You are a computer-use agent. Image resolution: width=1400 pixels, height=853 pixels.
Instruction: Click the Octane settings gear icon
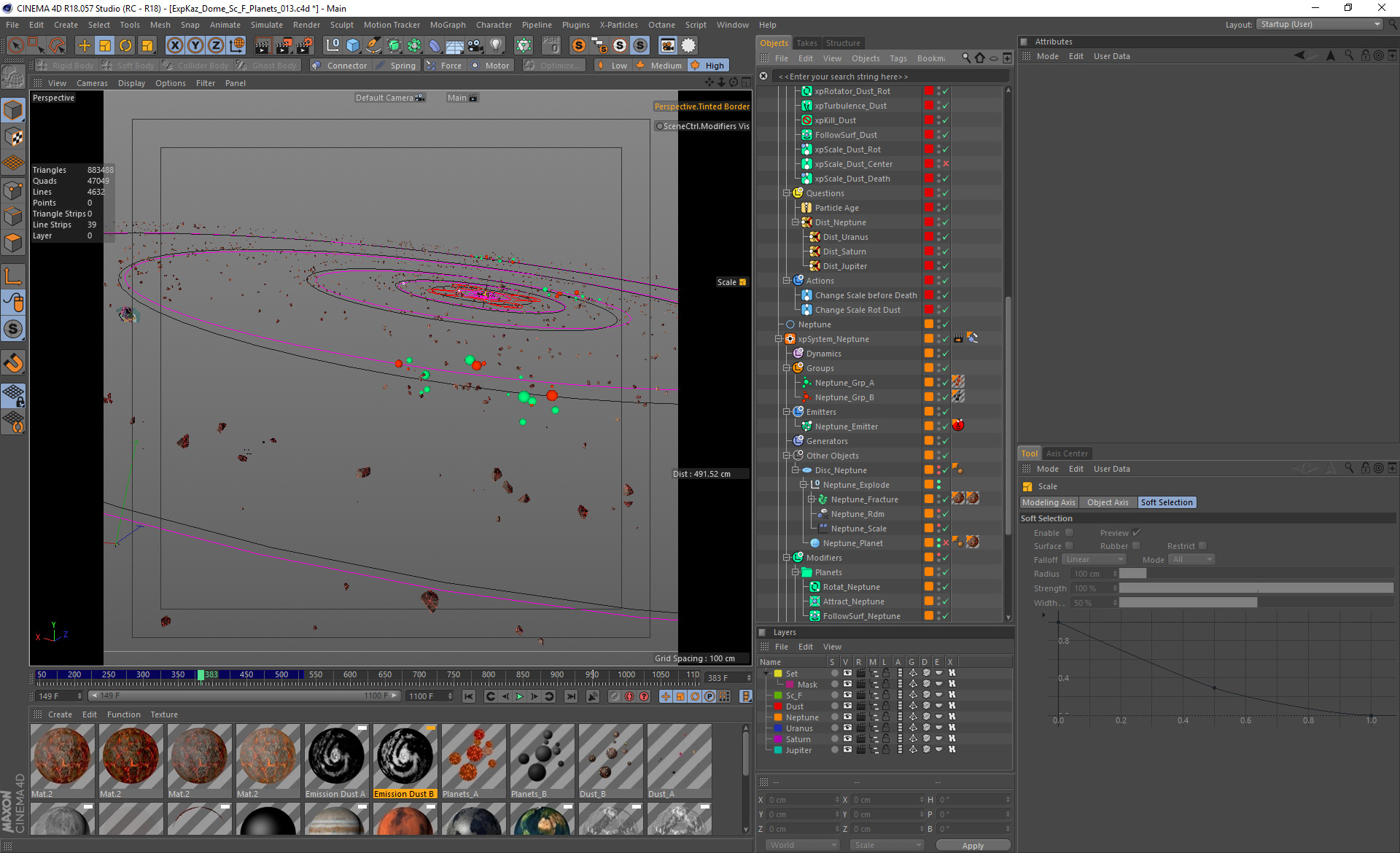point(688,45)
